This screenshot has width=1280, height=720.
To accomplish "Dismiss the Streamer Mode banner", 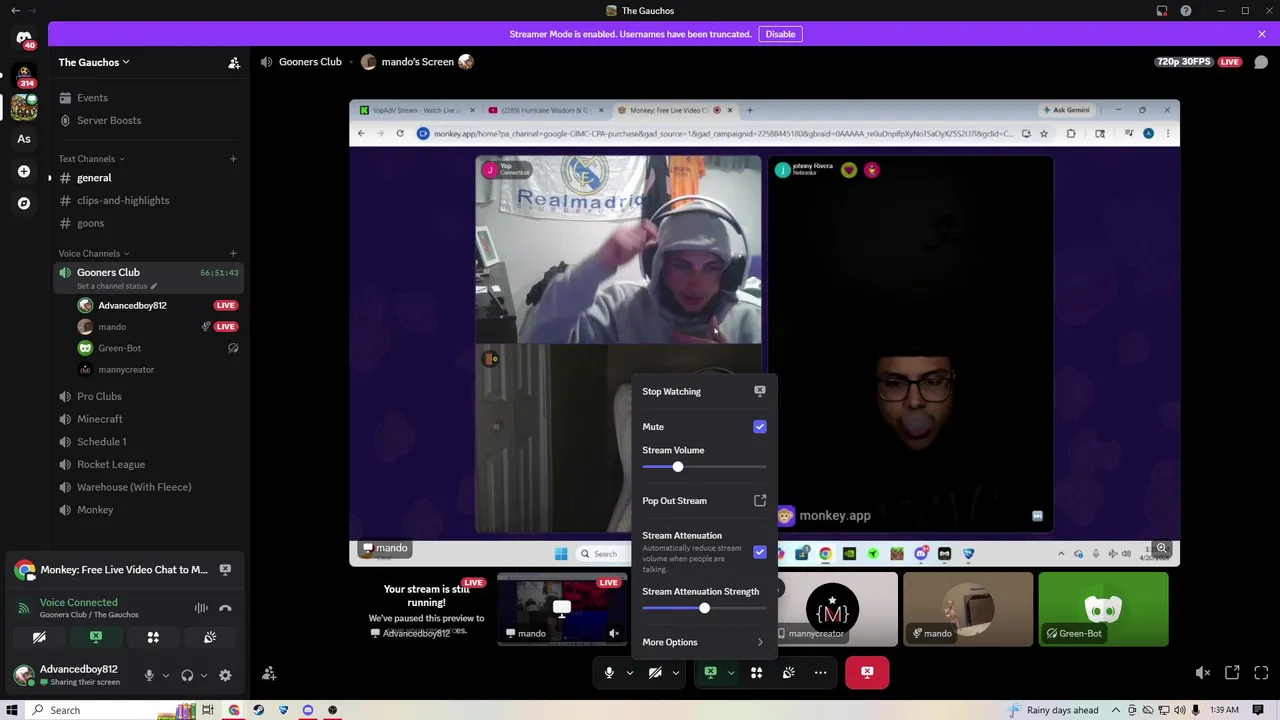I will [x=1262, y=34].
